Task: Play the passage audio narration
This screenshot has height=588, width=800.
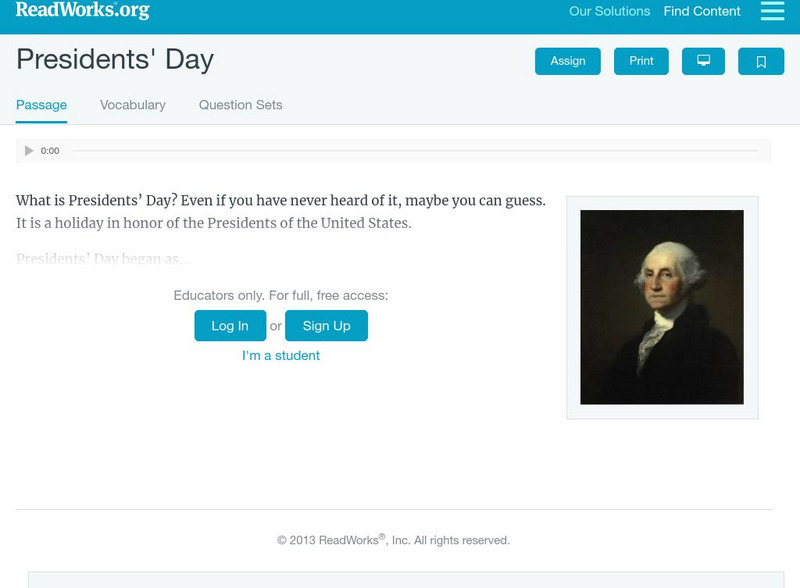Action: [x=28, y=150]
